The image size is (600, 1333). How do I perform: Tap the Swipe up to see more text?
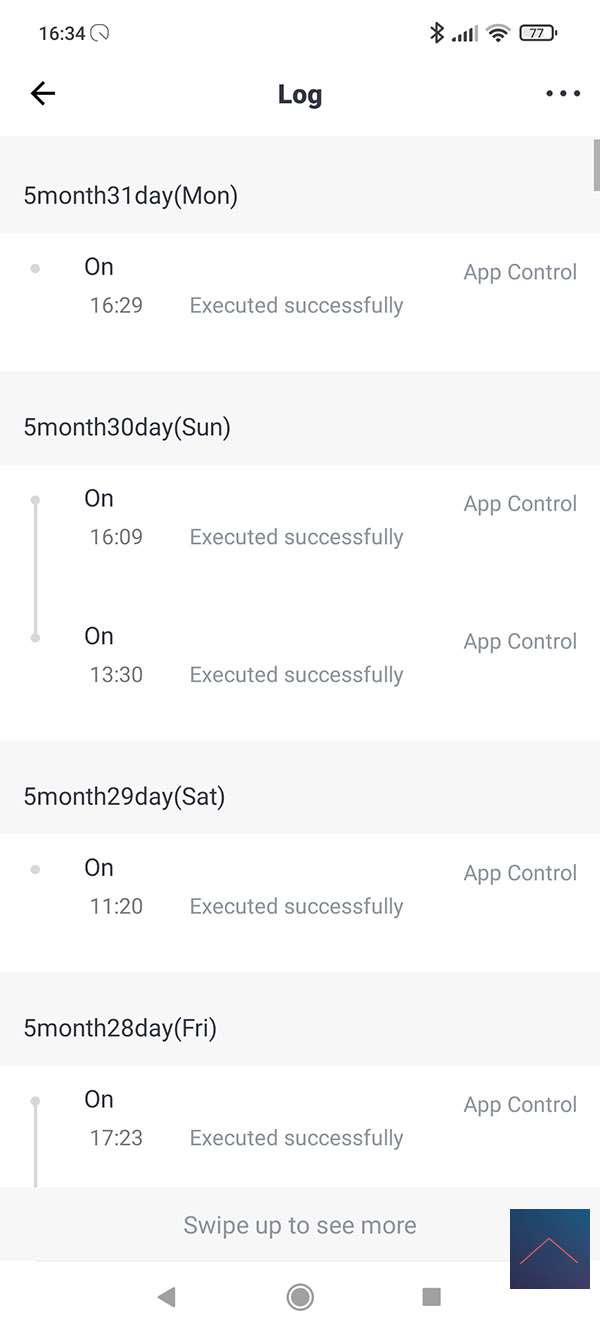(x=299, y=1225)
